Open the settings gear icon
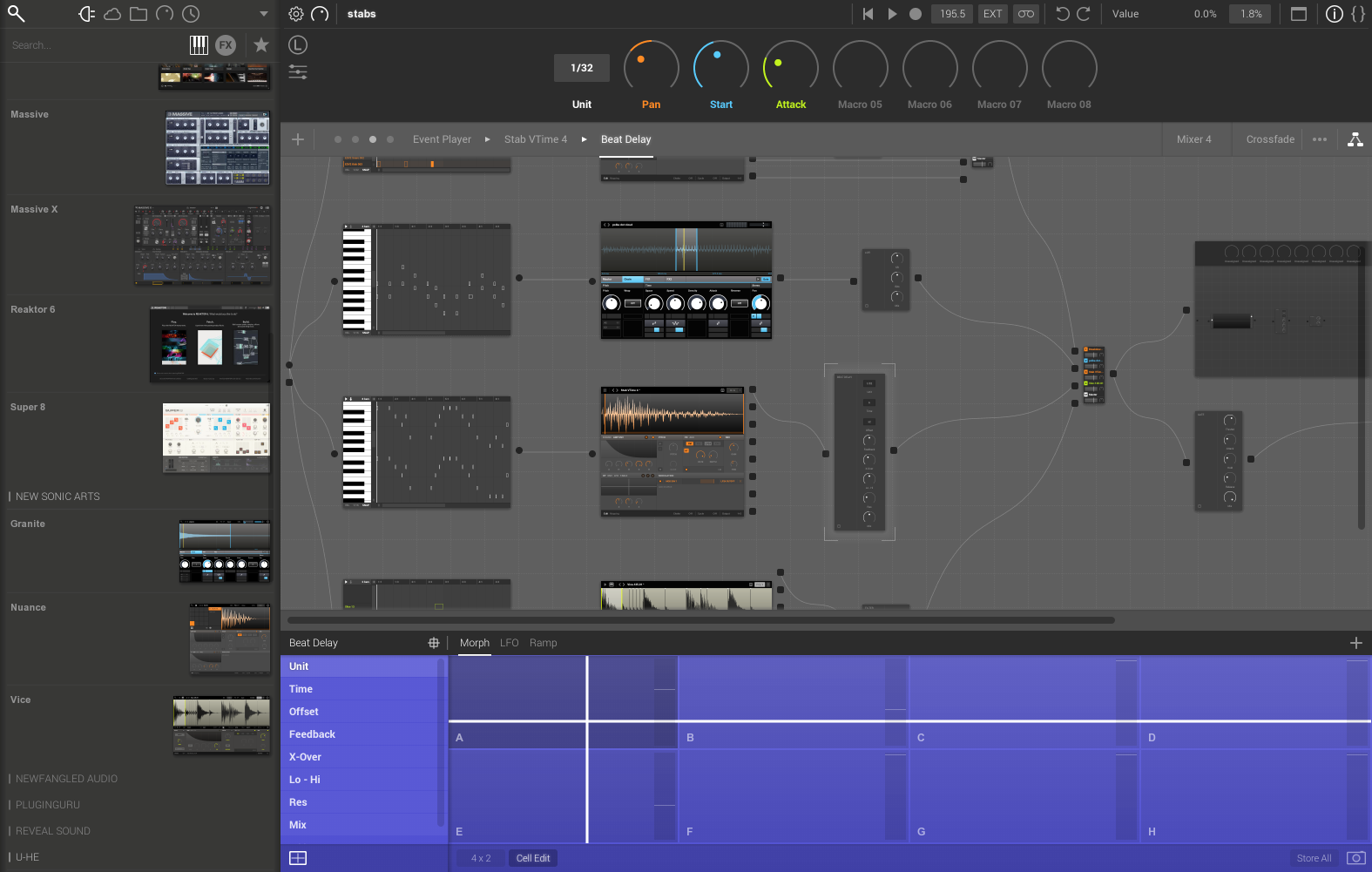 pyautogui.click(x=296, y=14)
